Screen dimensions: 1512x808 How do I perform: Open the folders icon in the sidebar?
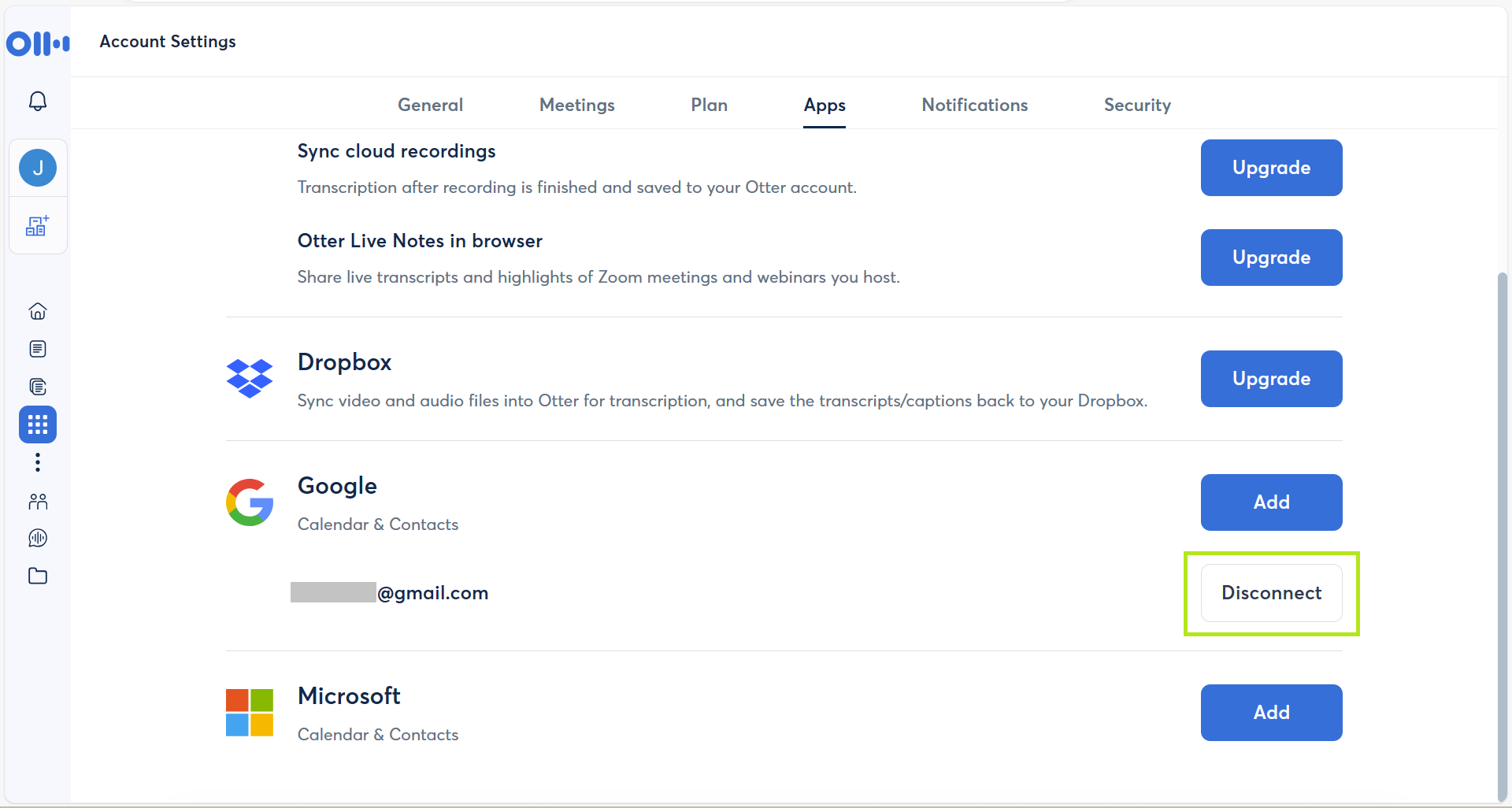37,576
